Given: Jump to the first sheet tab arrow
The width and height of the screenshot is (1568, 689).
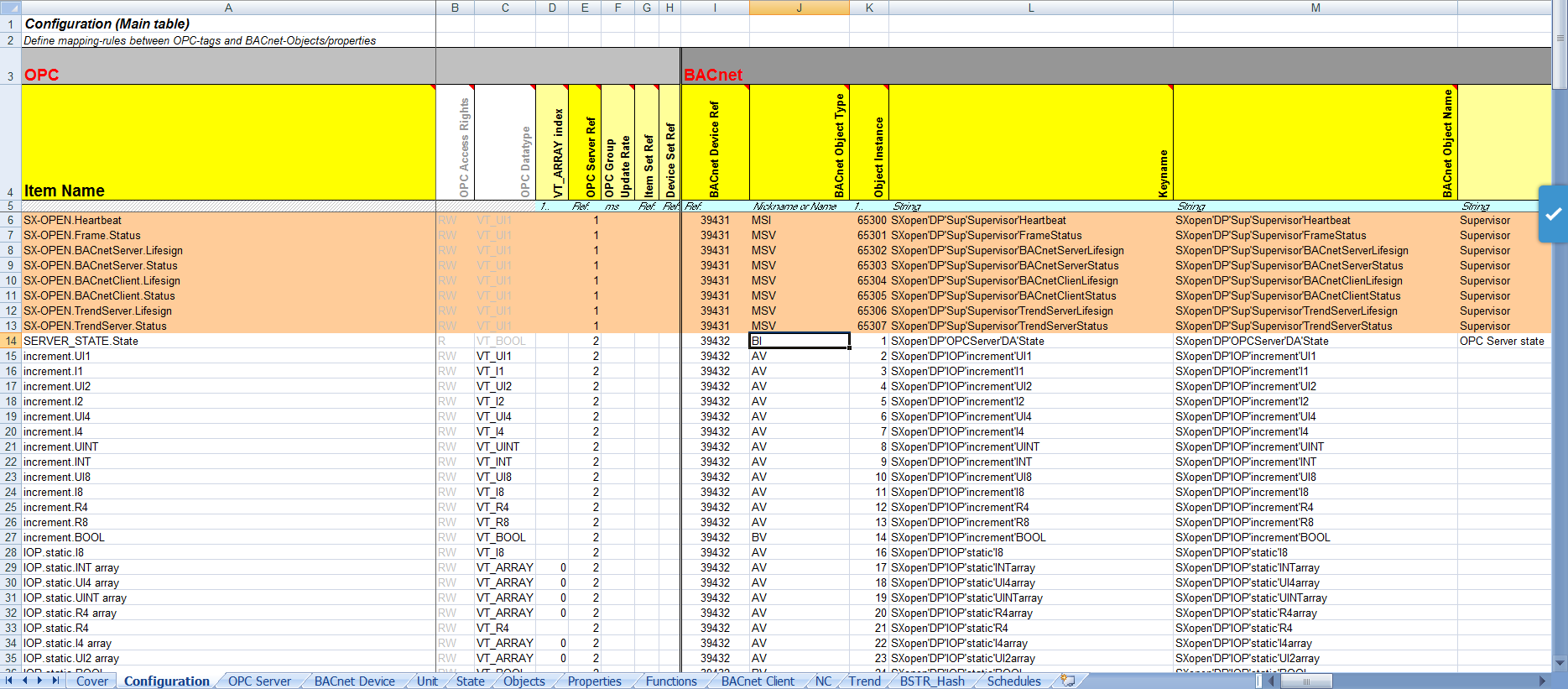Looking at the screenshot, I should pyautogui.click(x=9, y=681).
